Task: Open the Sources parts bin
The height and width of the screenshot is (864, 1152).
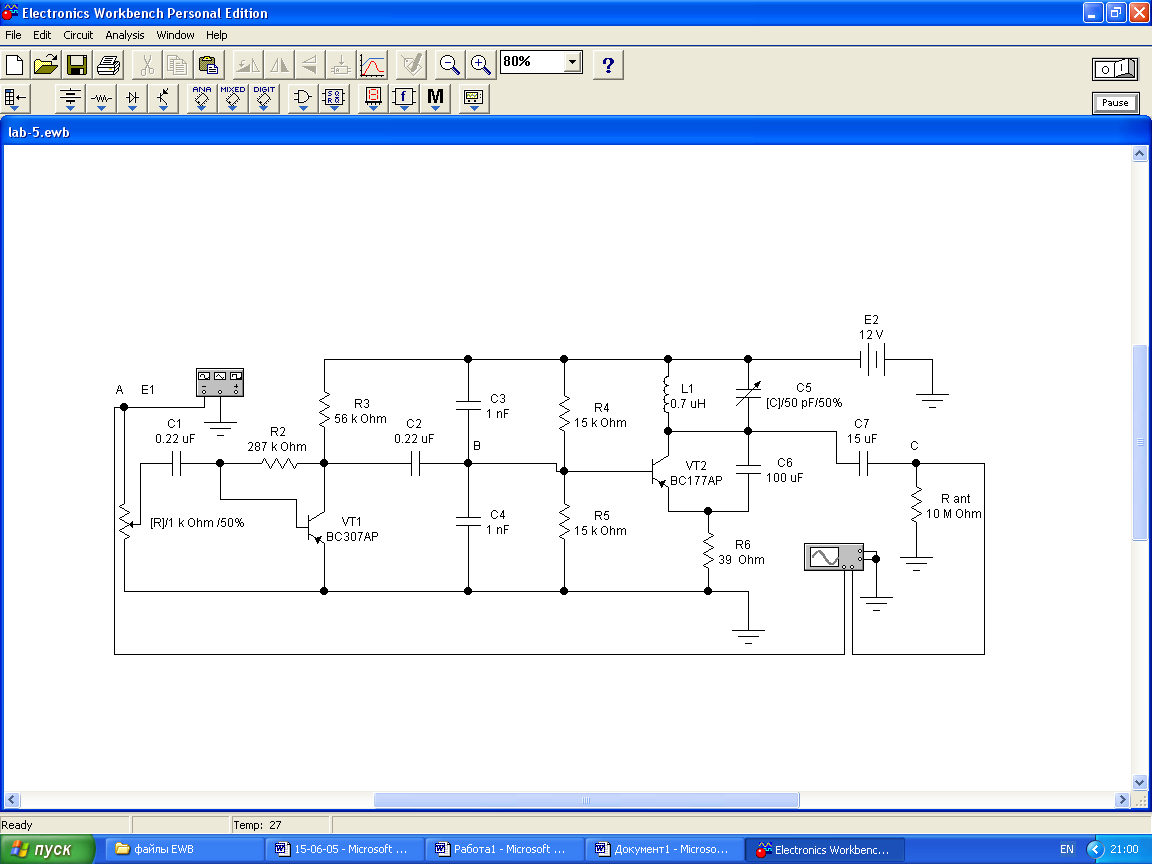Action: pyautogui.click(x=71, y=98)
